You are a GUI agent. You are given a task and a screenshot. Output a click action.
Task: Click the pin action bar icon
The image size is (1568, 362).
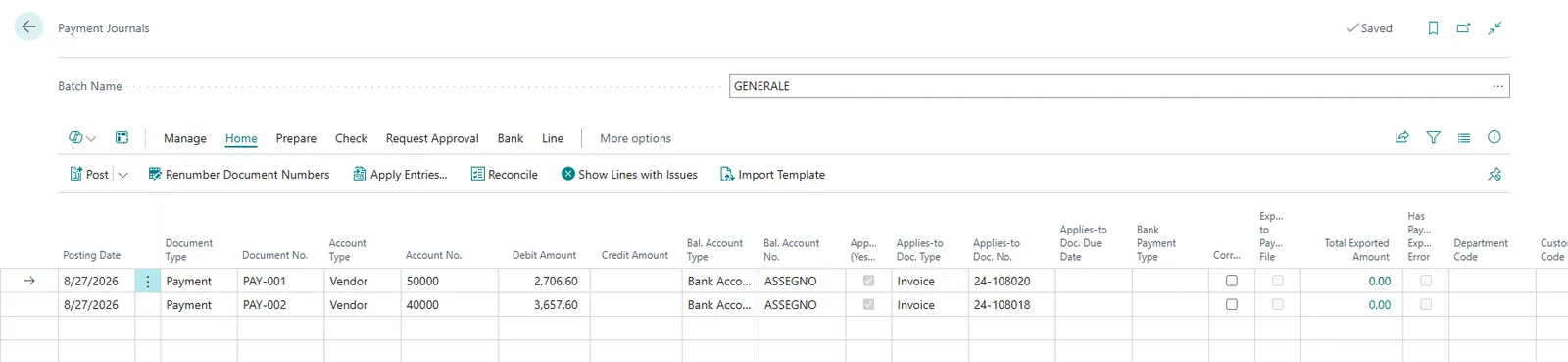(x=1494, y=175)
